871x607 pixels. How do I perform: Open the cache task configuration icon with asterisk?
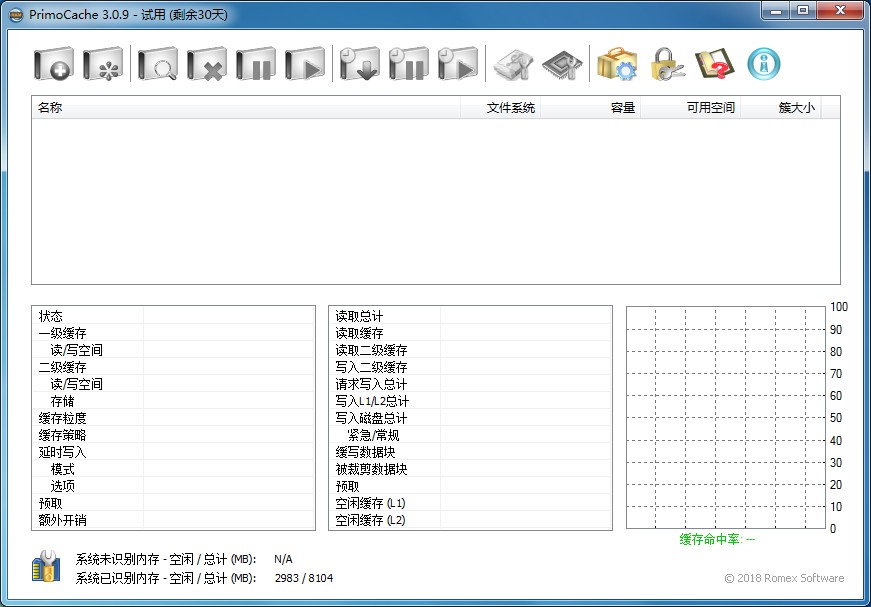point(103,65)
